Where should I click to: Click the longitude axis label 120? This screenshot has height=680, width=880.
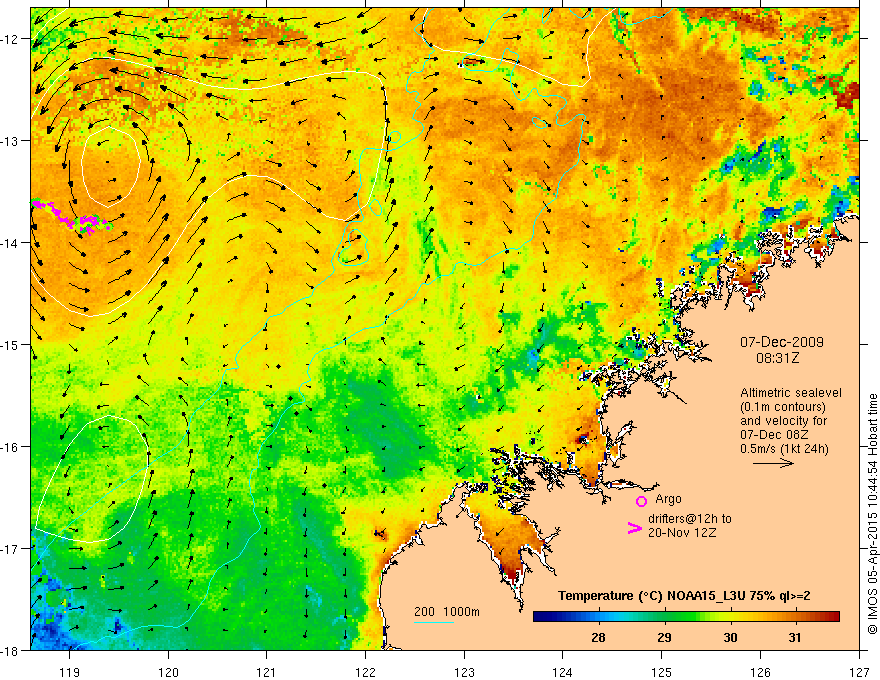pyautogui.click(x=168, y=672)
